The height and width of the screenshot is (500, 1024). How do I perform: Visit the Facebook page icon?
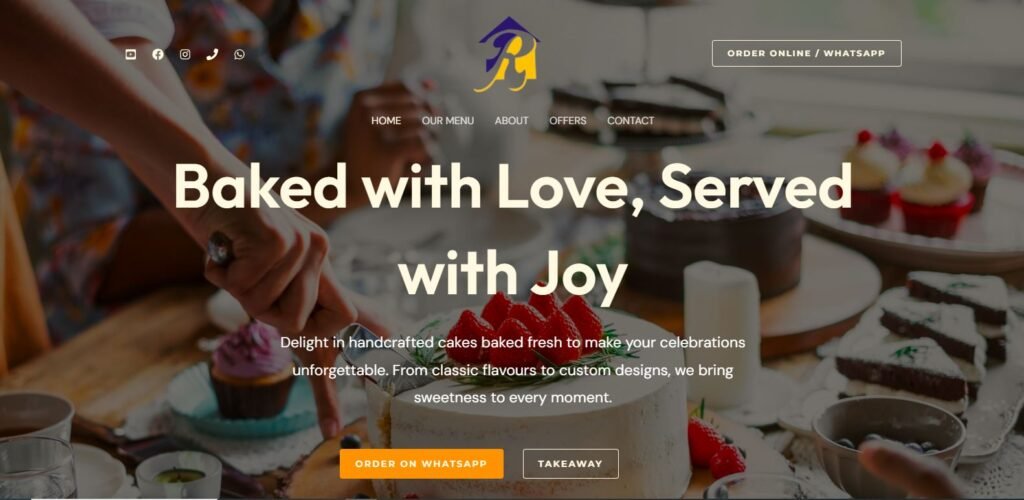158,54
